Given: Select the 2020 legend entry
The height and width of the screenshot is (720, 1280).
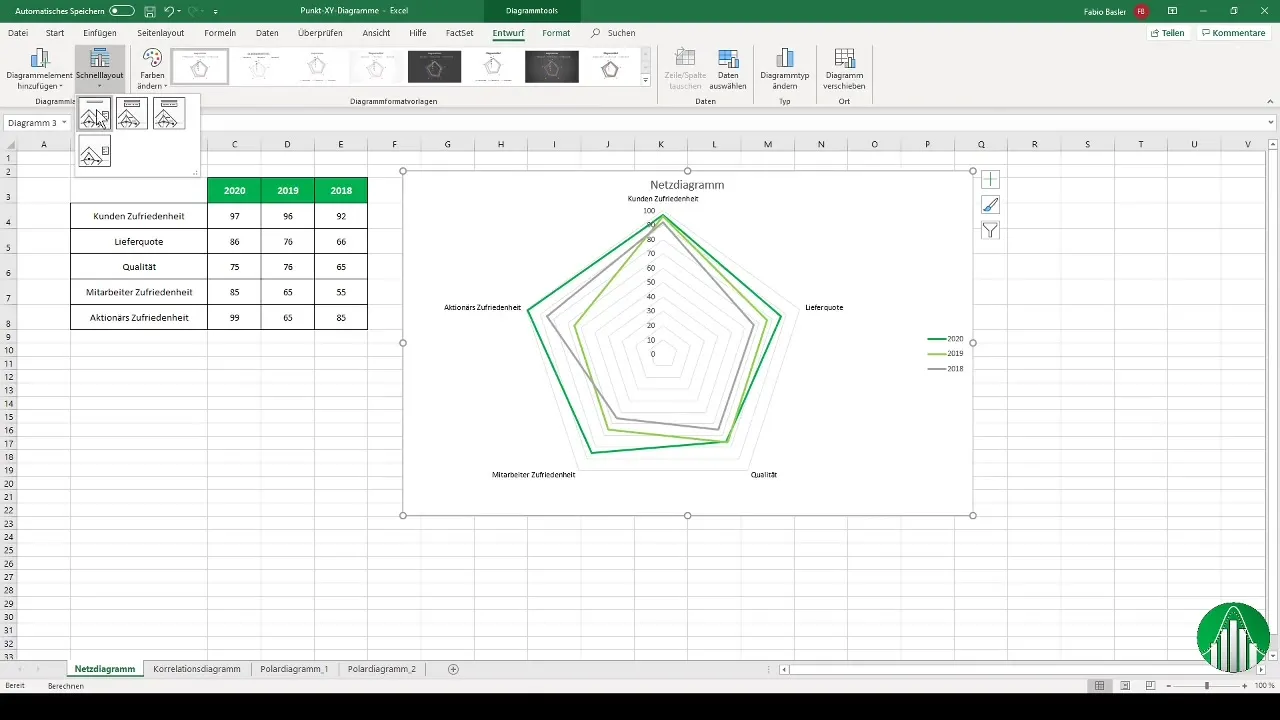Looking at the screenshot, I should [946, 339].
